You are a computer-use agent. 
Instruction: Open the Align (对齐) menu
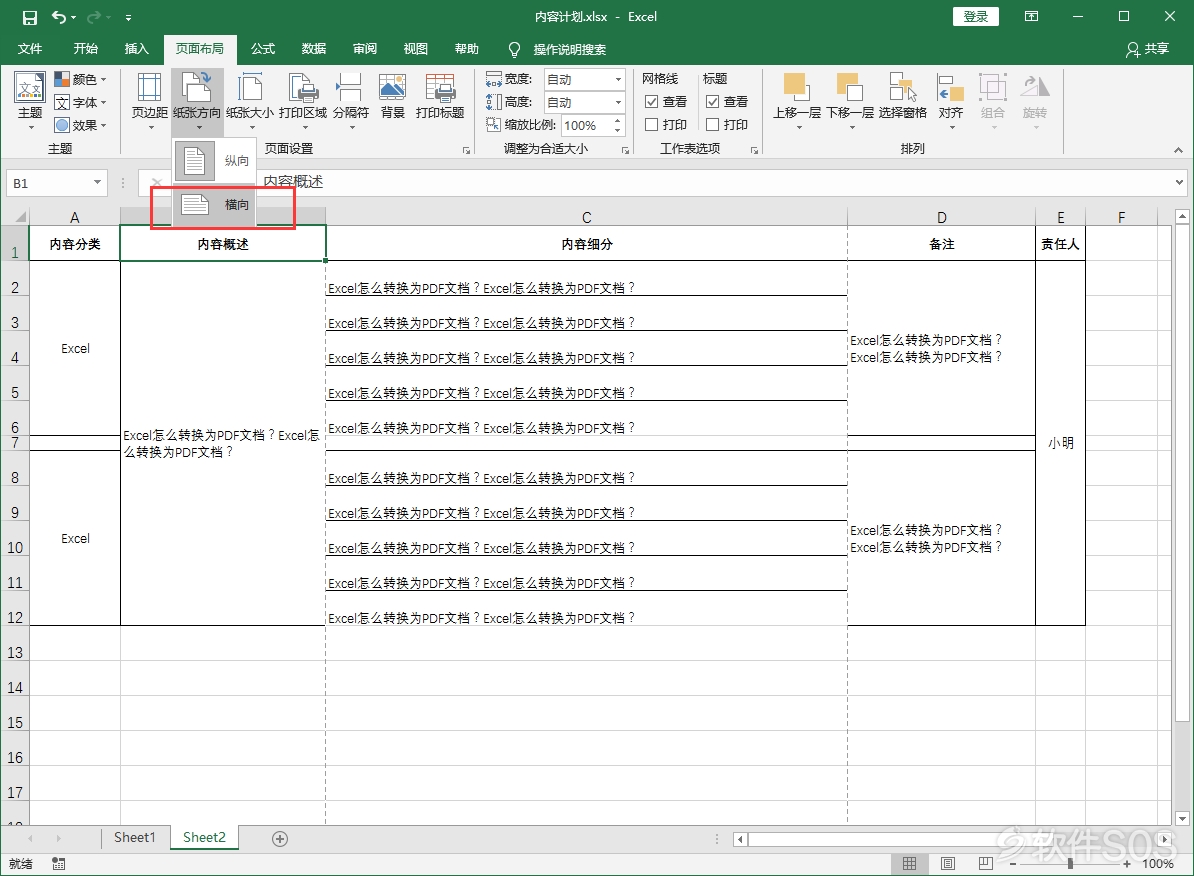pyautogui.click(x=950, y=101)
